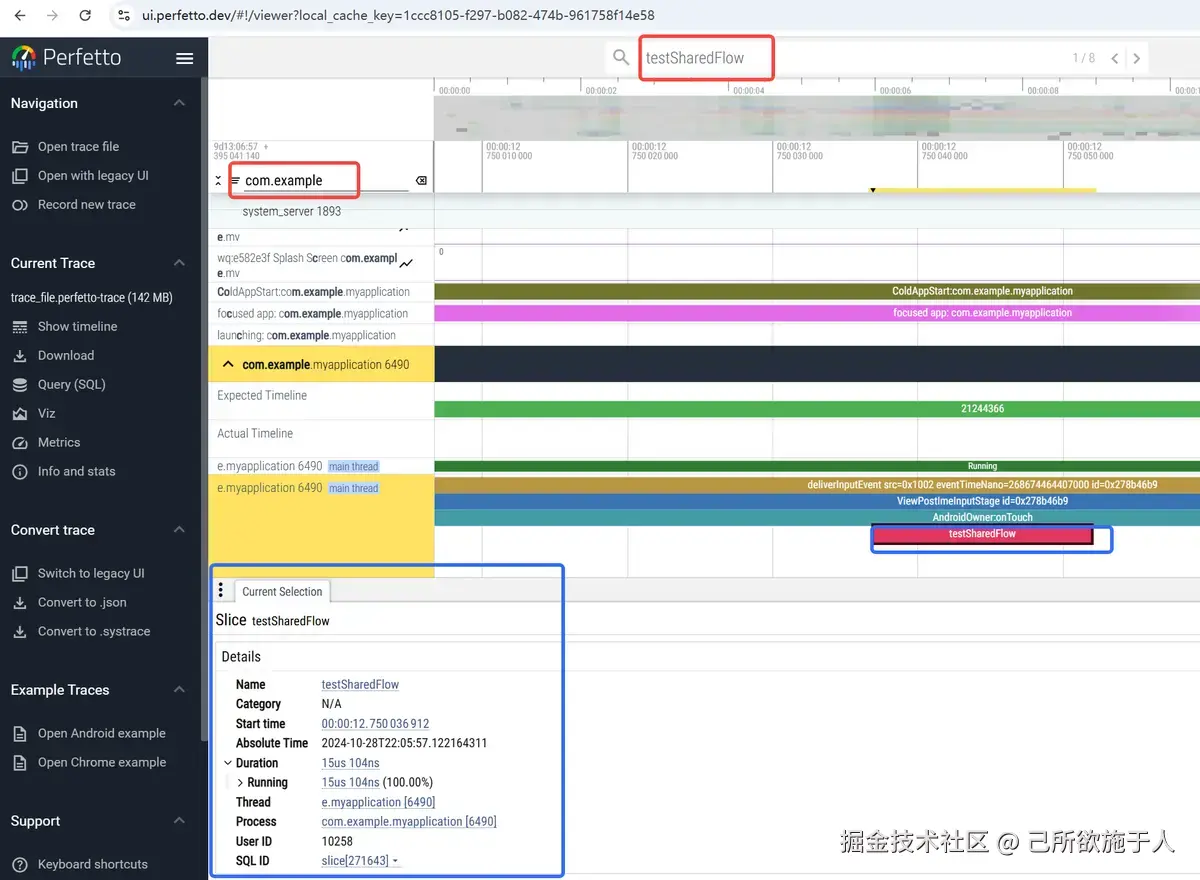Click the track filter list icon

click(235, 181)
